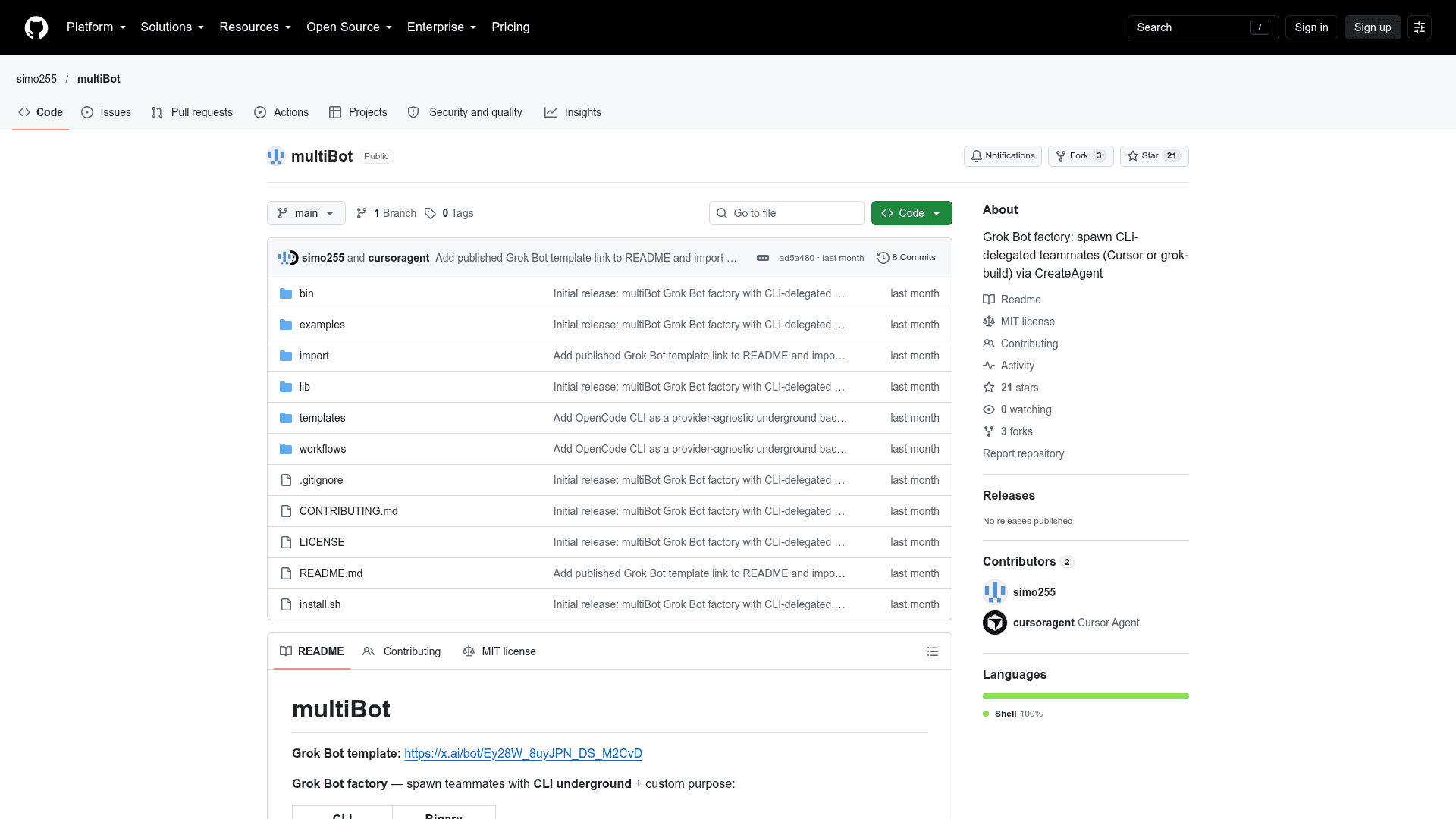Switch to the Pull requests tab
This screenshot has width=1456, height=819.
tap(192, 112)
